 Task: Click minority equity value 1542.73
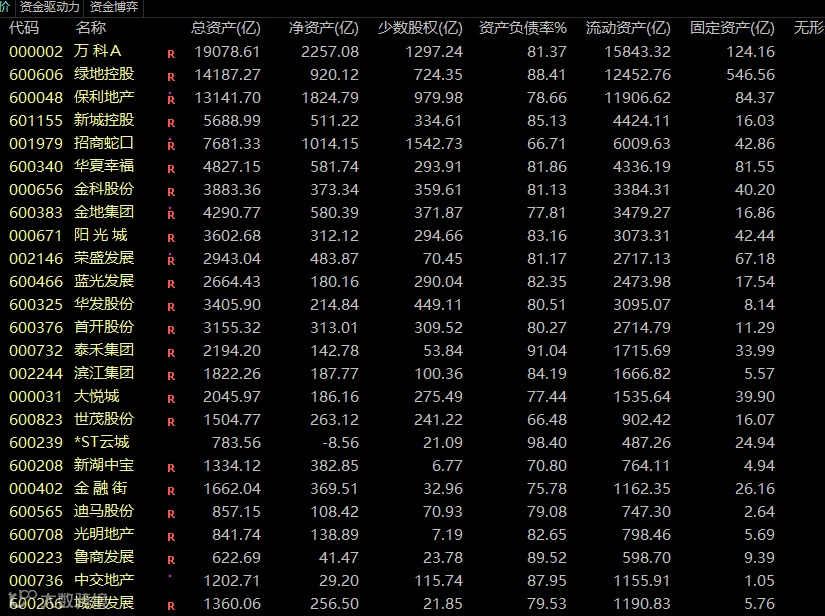[434, 144]
